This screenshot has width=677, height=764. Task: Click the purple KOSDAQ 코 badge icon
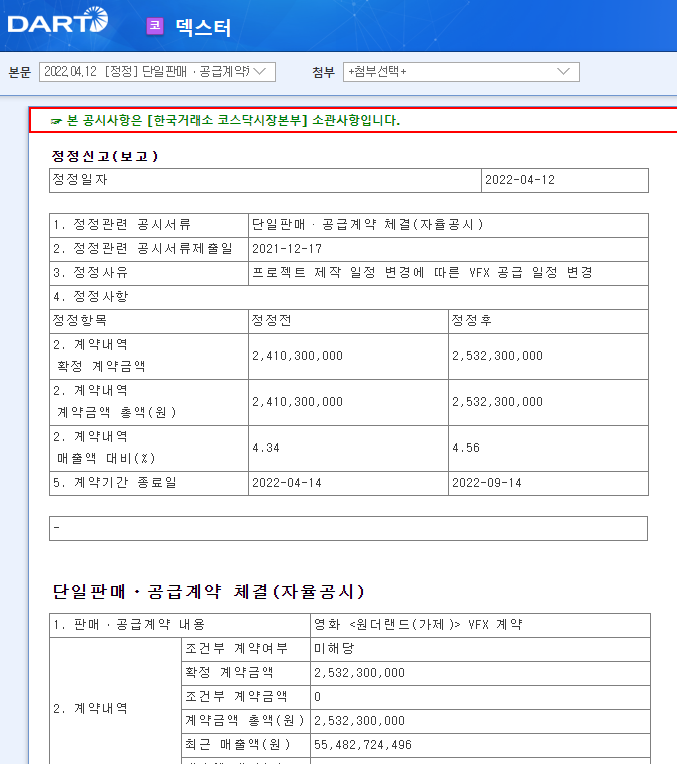(155, 26)
